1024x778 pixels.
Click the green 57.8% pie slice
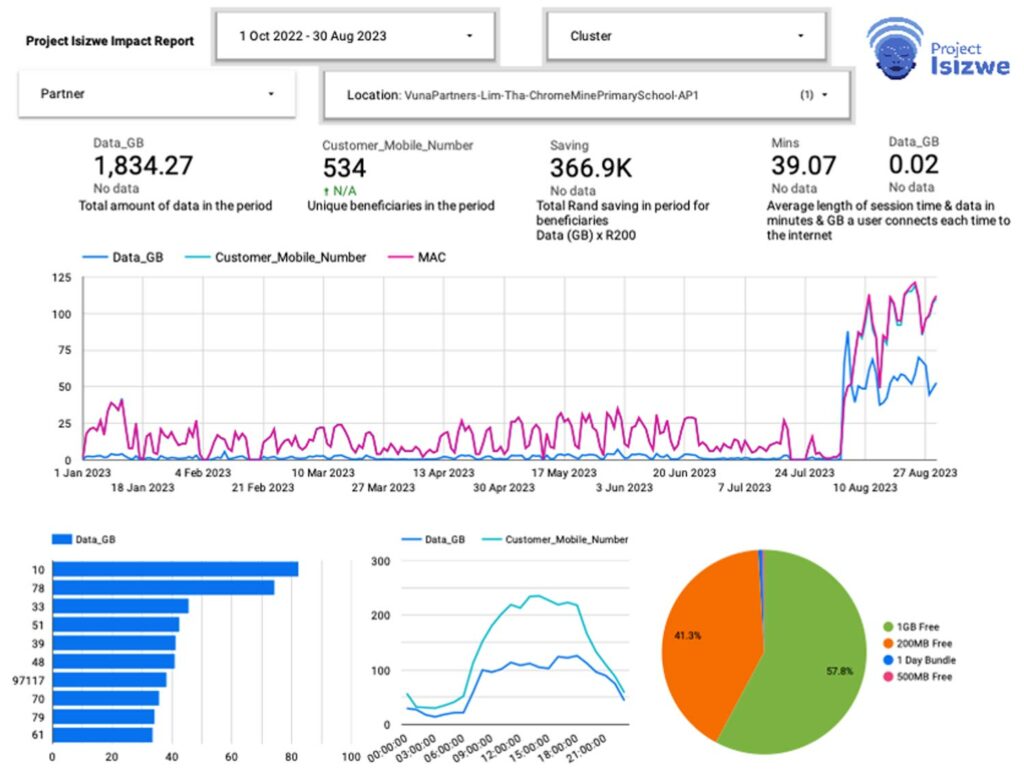coord(800,670)
